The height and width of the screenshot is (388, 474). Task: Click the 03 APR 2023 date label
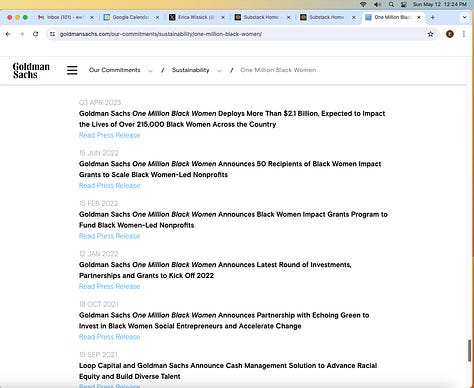100,102
